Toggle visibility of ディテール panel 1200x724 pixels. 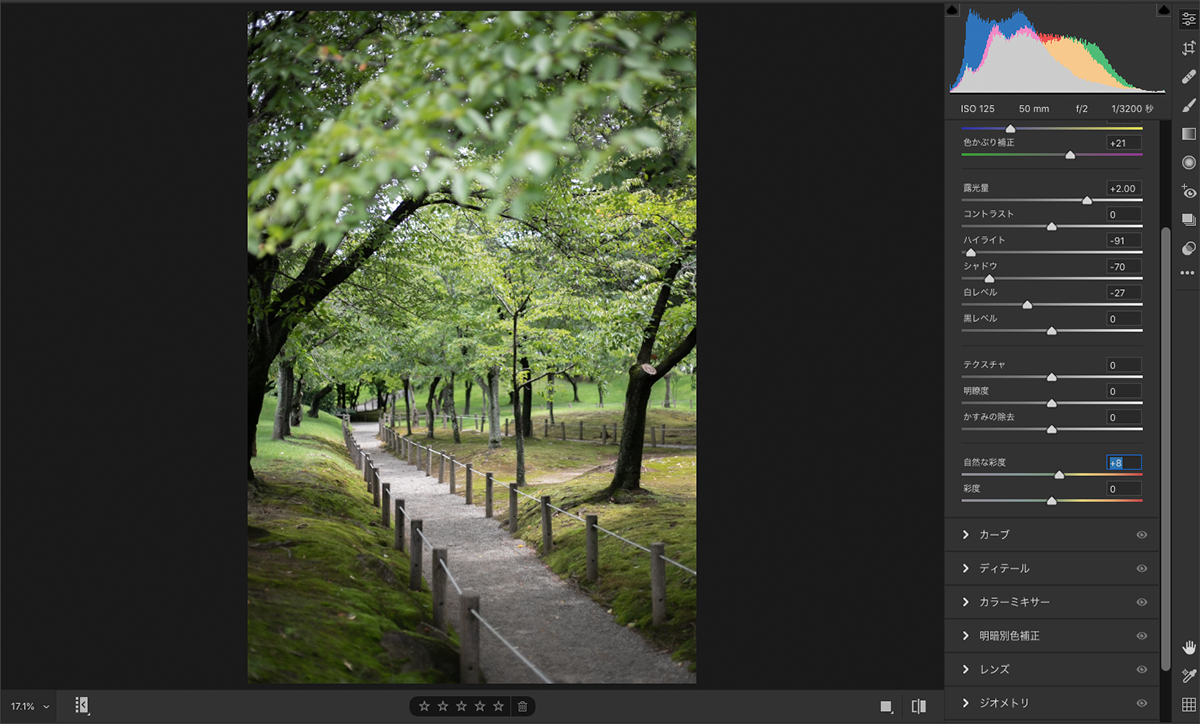(x=1141, y=569)
